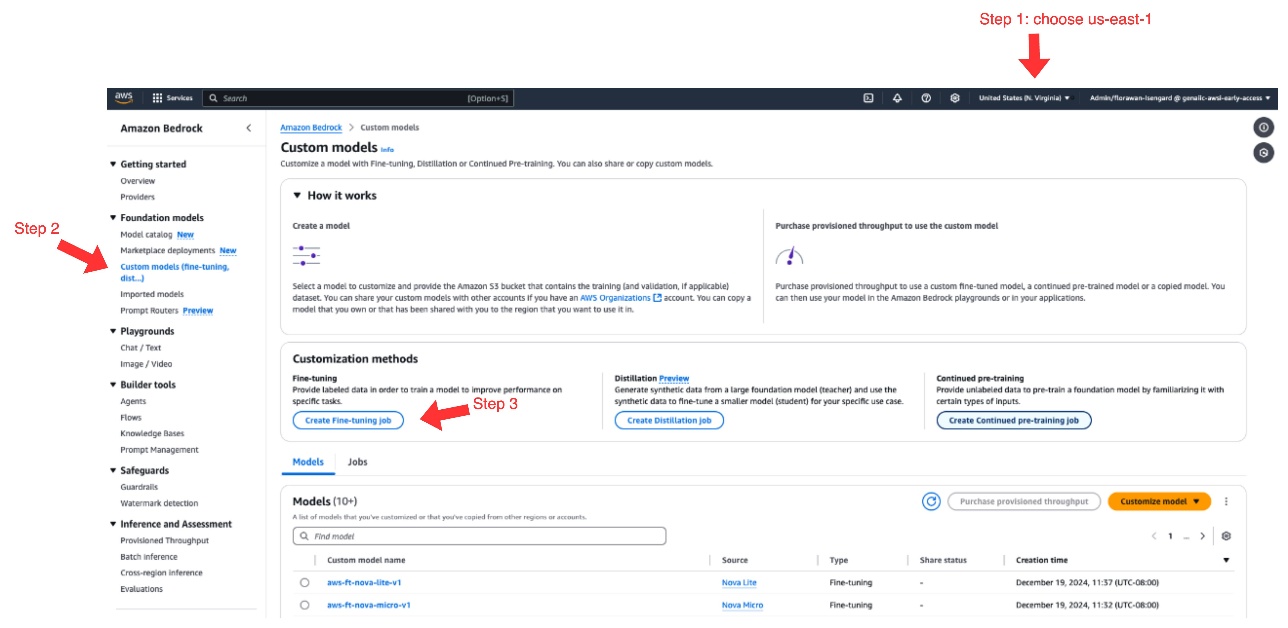1288x628 pixels.
Task: Go to next page of models
Action: [1203, 536]
